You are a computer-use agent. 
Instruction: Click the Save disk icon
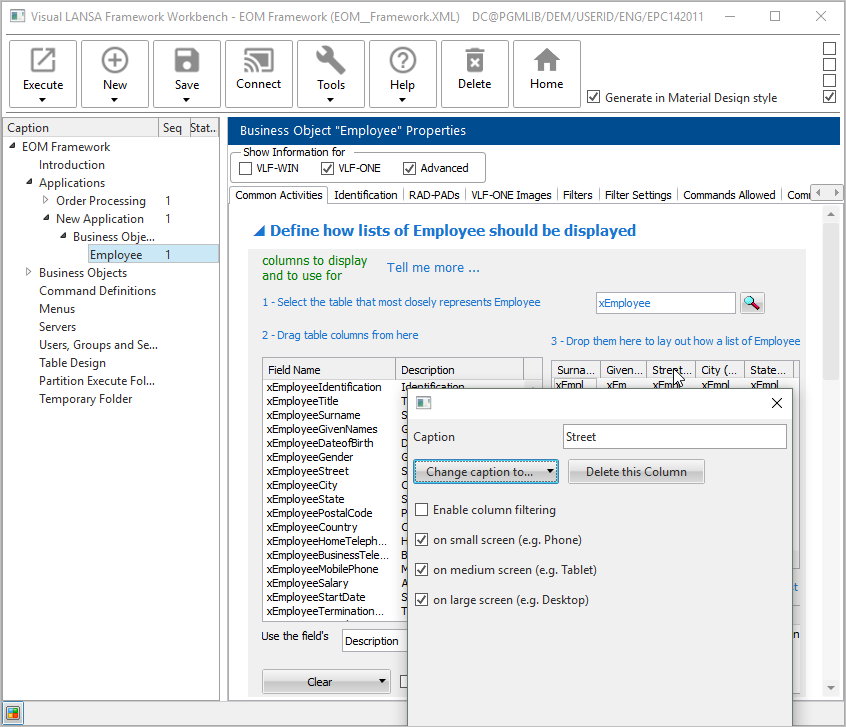187,62
